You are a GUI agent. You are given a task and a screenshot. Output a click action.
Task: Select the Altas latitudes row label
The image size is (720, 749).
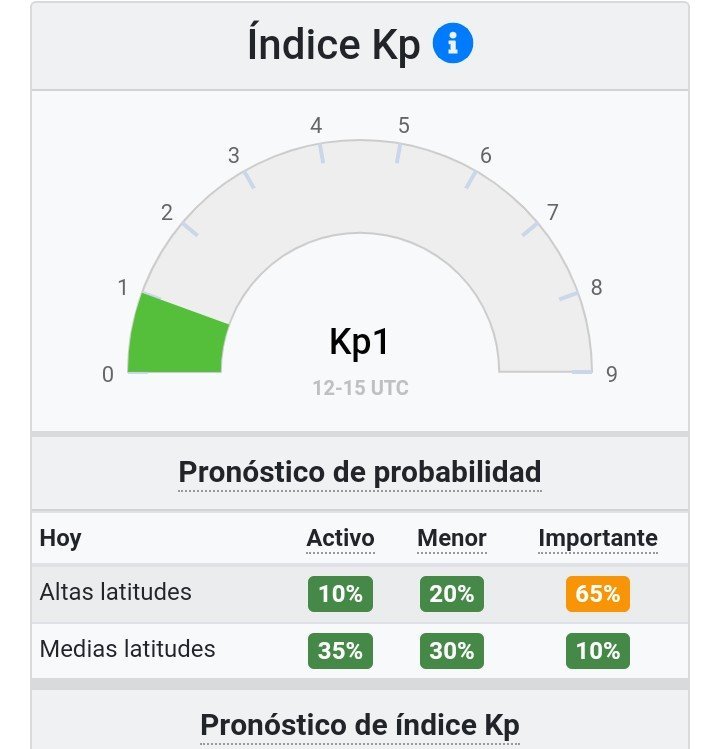point(116,592)
